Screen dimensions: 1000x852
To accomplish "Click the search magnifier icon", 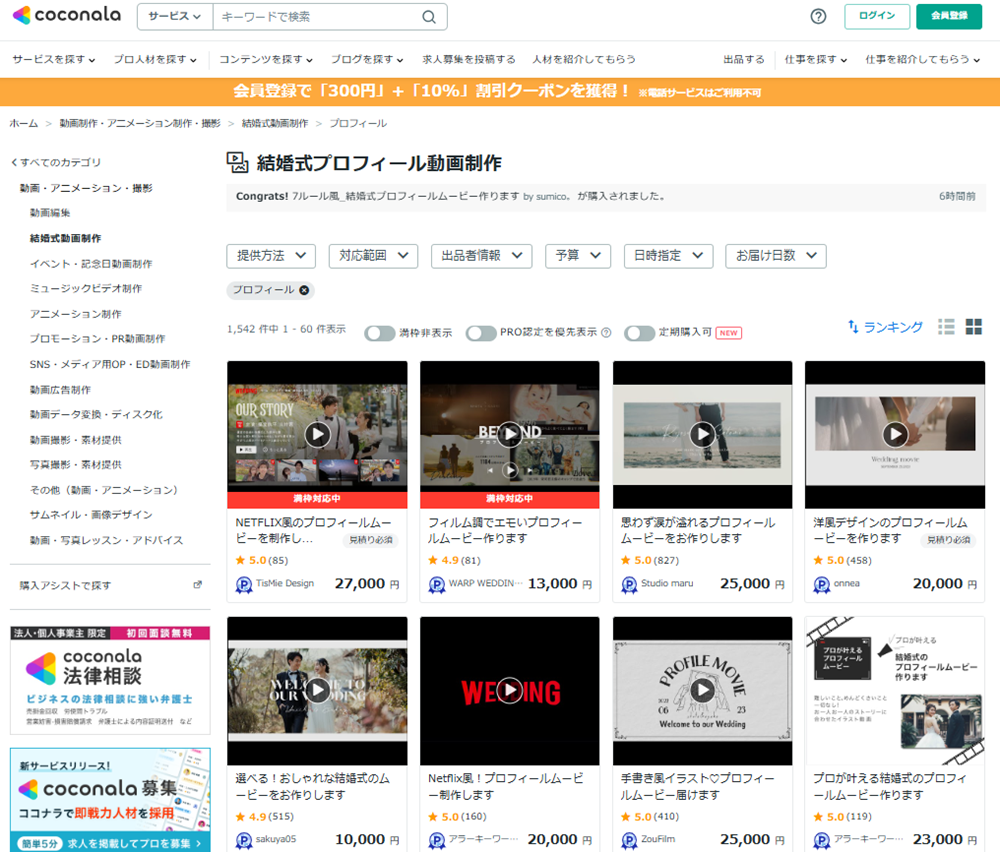I will click(x=429, y=17).
